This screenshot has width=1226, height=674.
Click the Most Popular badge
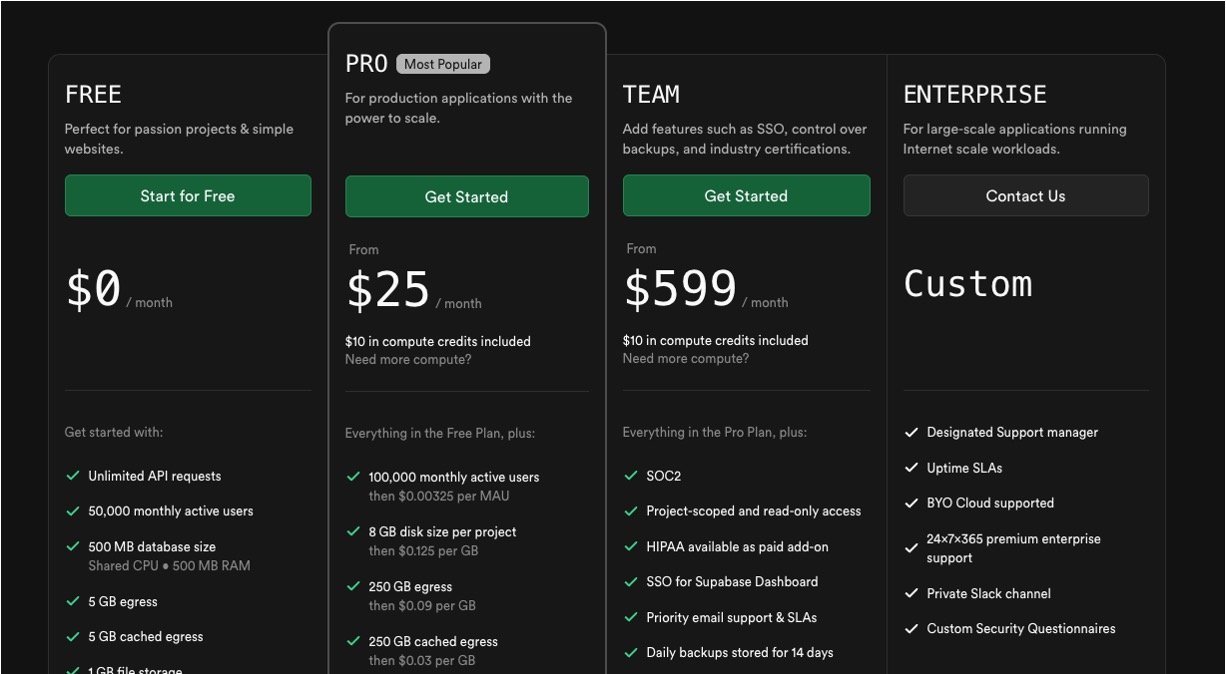pyautogui.click(x=443, y=64)
